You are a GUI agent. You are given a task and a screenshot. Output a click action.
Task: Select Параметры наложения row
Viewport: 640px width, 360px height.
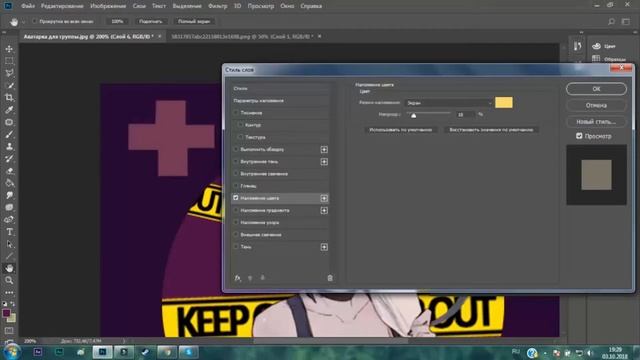click(x=280, y=100)
